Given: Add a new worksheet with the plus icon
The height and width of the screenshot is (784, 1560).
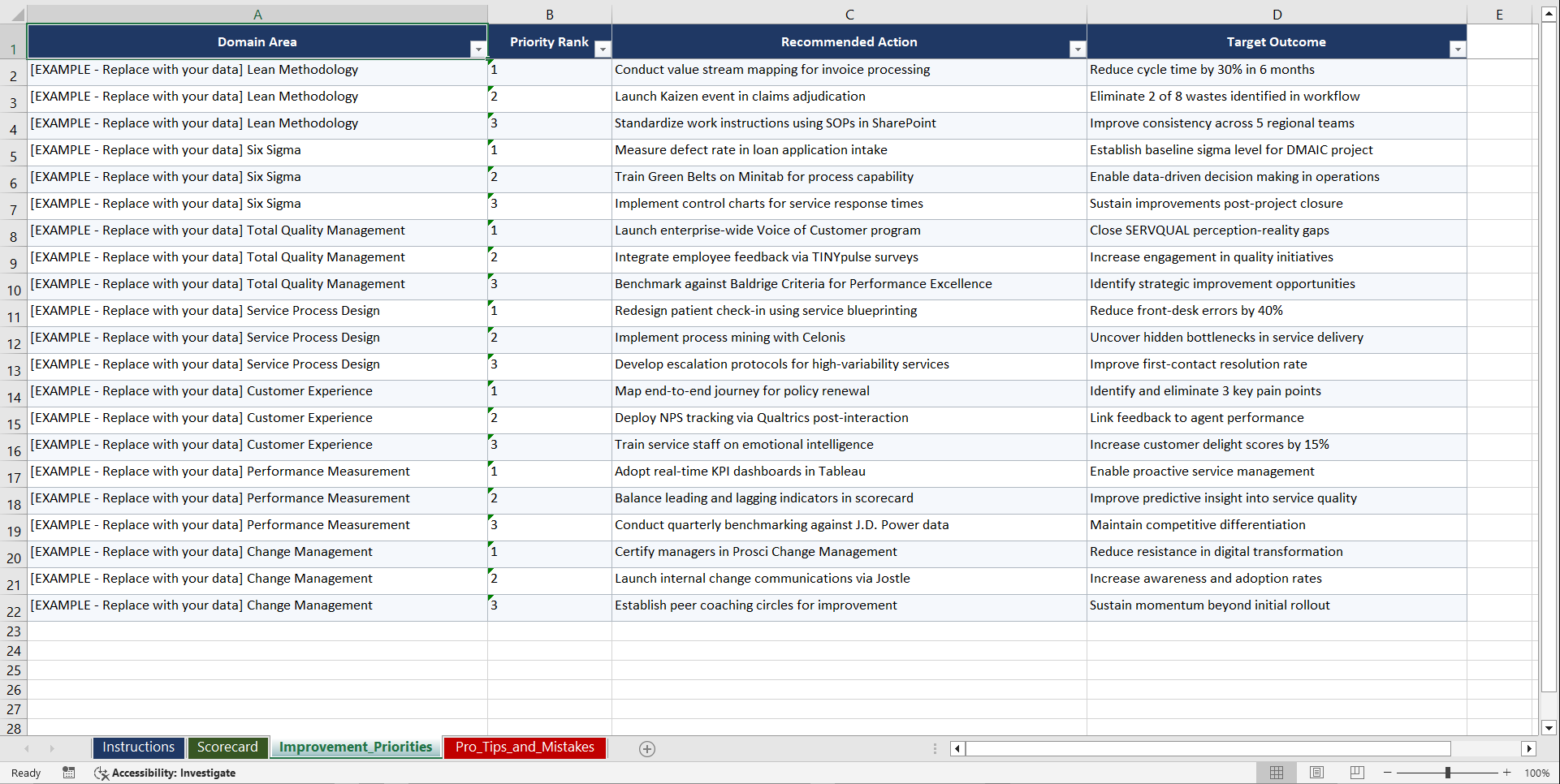Looking at the screenshot, I should [646, 748].
